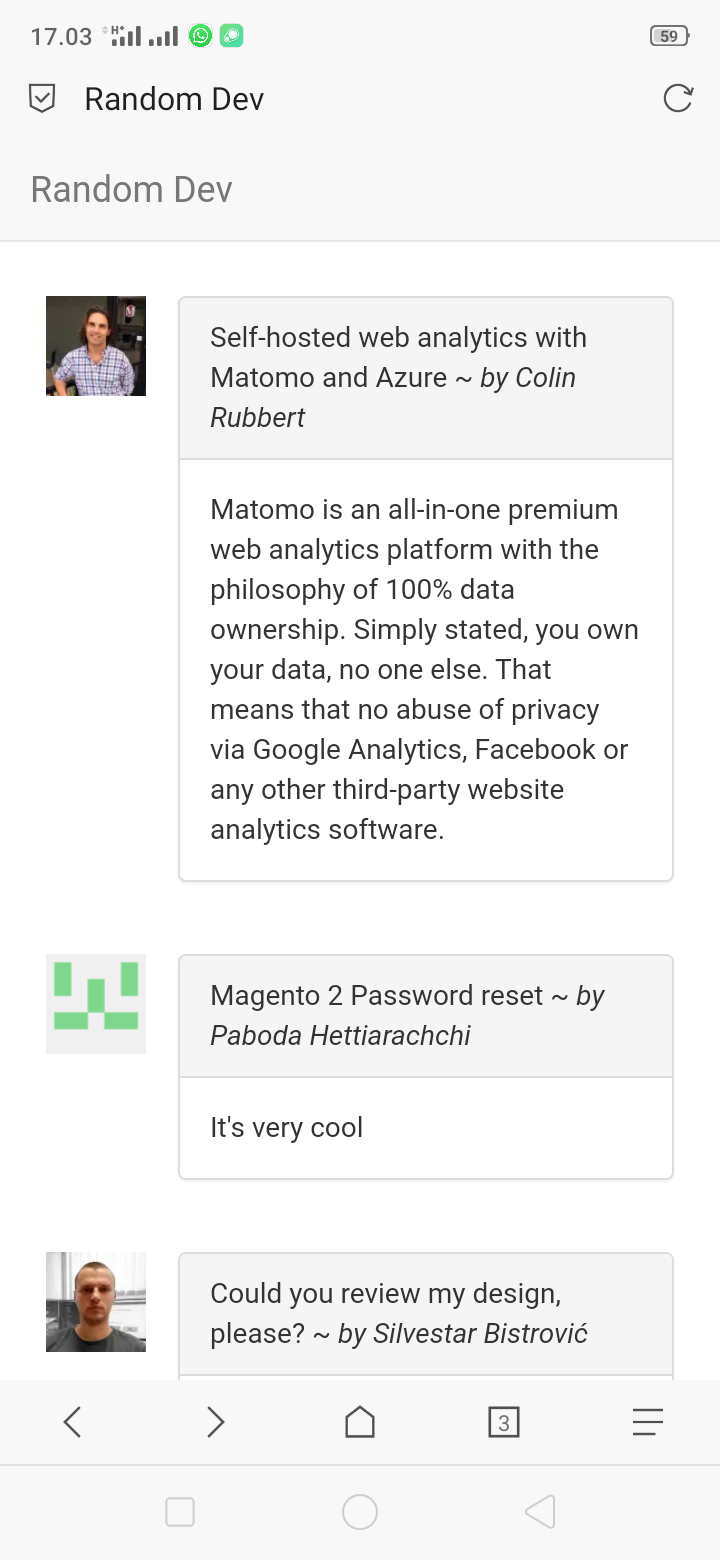Open Silvestar Bistrović's avatar photo
The width and height of the screenshot is (720, 1560).
tap(96, 1302)
